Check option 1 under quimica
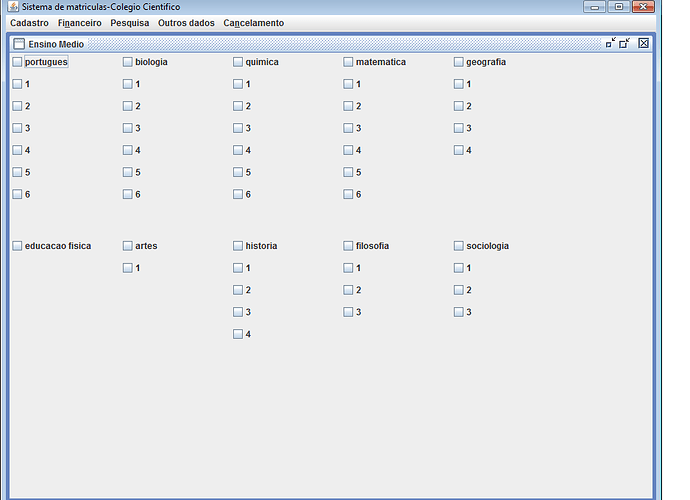Image resolution: width=690 pixels, height=500 pixels. pos(242,84)
